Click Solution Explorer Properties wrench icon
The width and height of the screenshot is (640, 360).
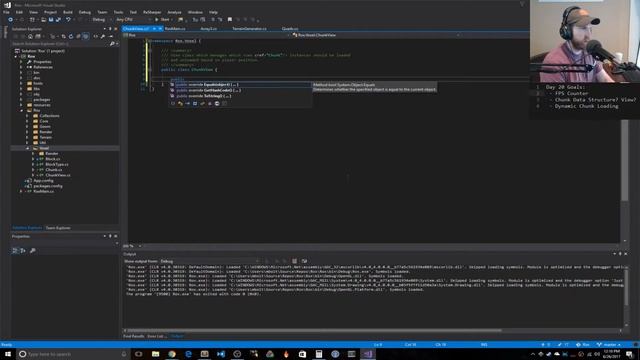pos(103,36)
